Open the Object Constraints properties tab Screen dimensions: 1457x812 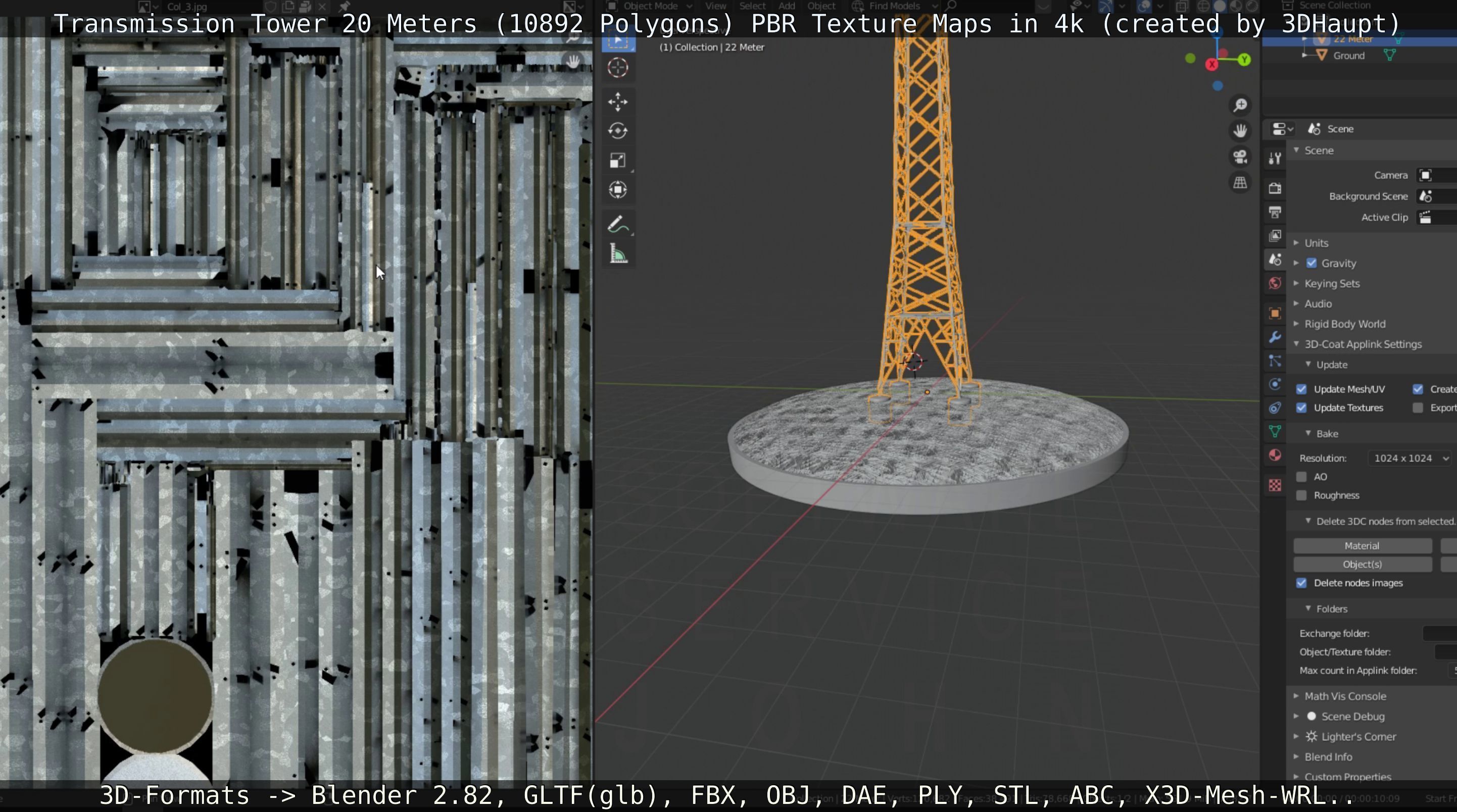[x=1275, y=408]
